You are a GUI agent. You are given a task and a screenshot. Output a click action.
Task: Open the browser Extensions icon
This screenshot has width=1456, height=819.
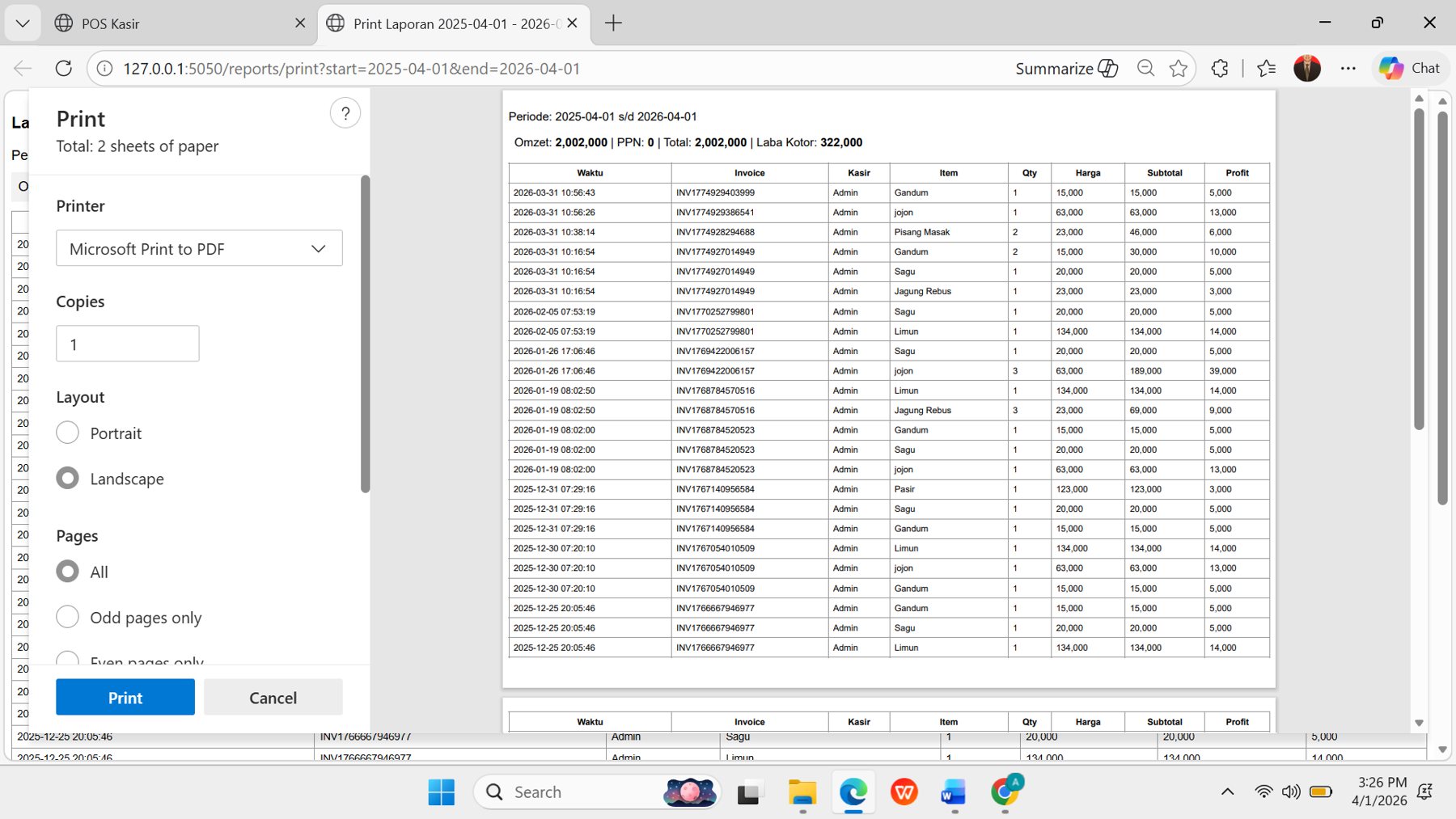(x=1219, y=68)
